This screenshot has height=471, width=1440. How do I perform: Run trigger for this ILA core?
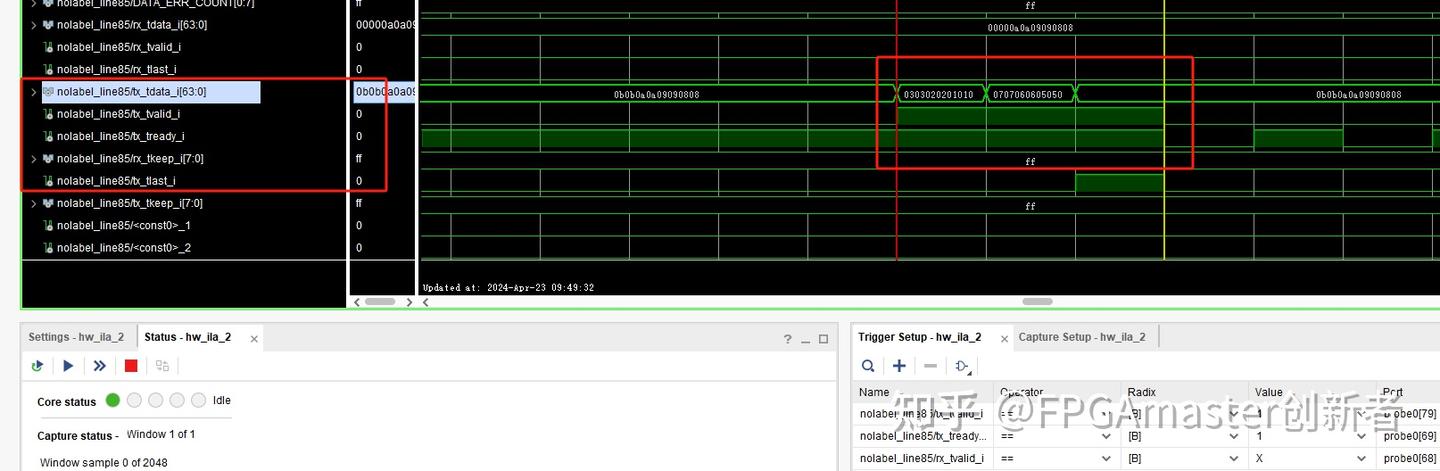pyautogui.click(x=68, y=366)
